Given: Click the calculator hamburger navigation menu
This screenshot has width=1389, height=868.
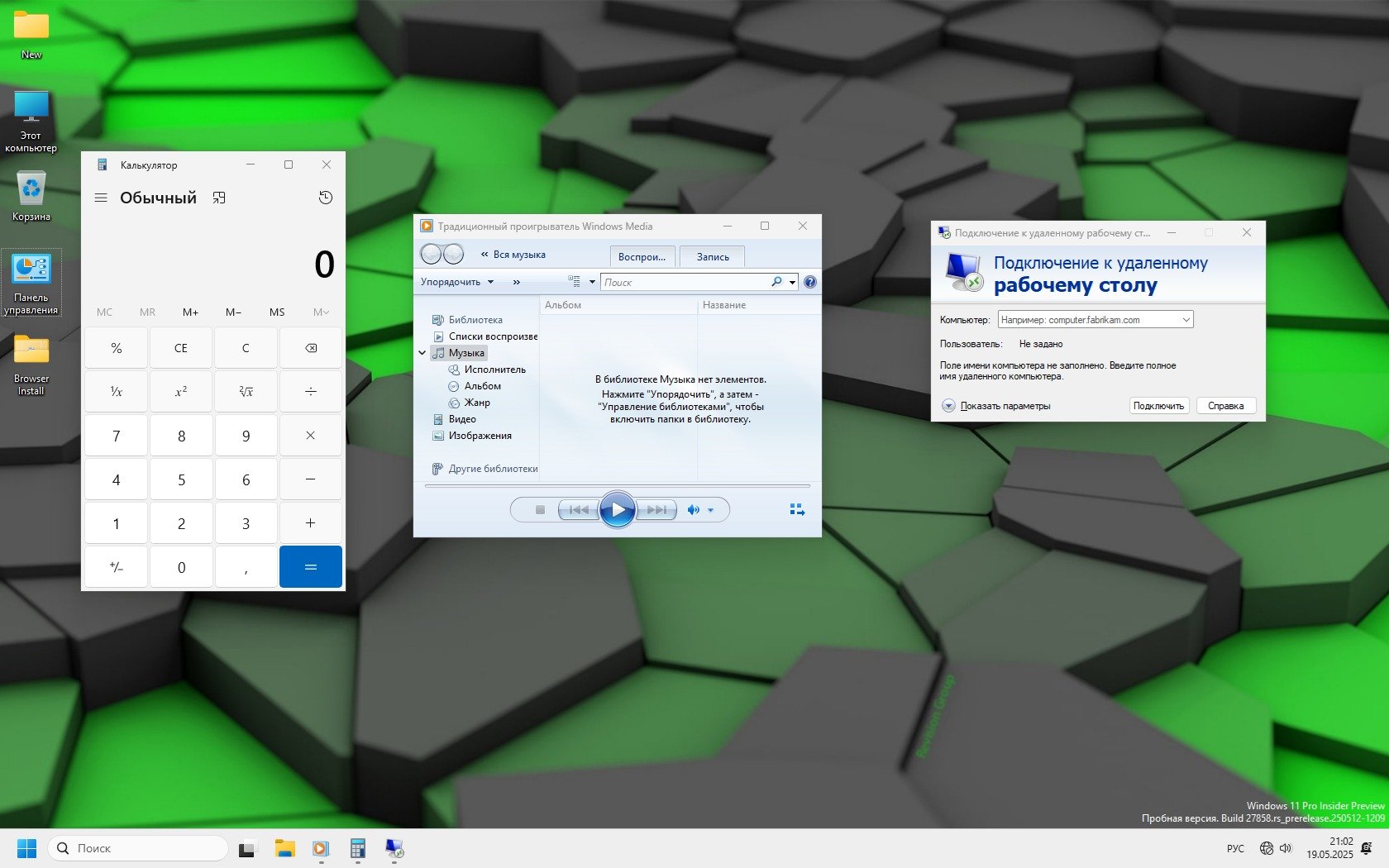Looking at the screenshot, I should (x=101, y=198).
